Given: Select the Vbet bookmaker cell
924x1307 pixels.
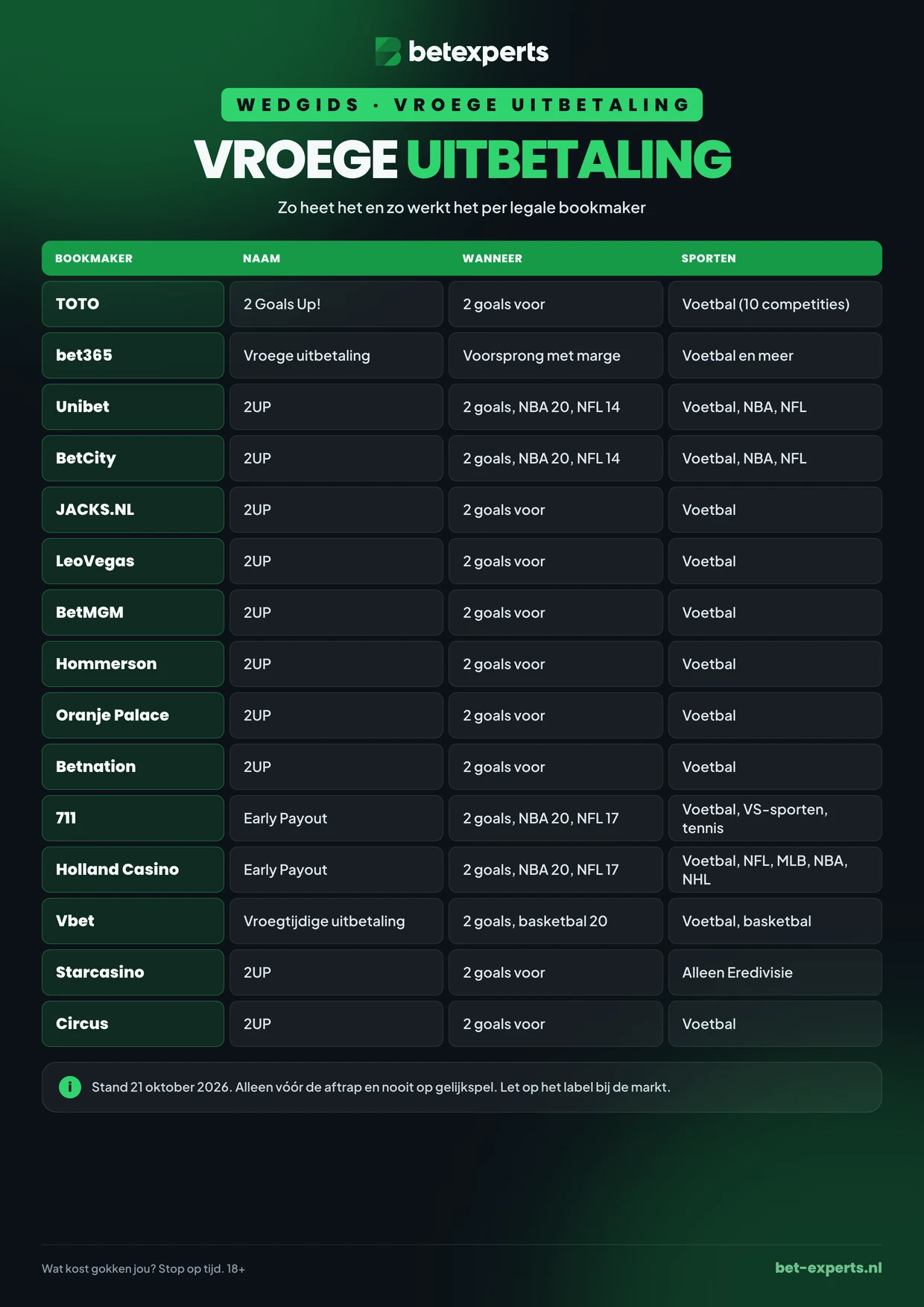Looking at the screenshot, I should (133, 921).
